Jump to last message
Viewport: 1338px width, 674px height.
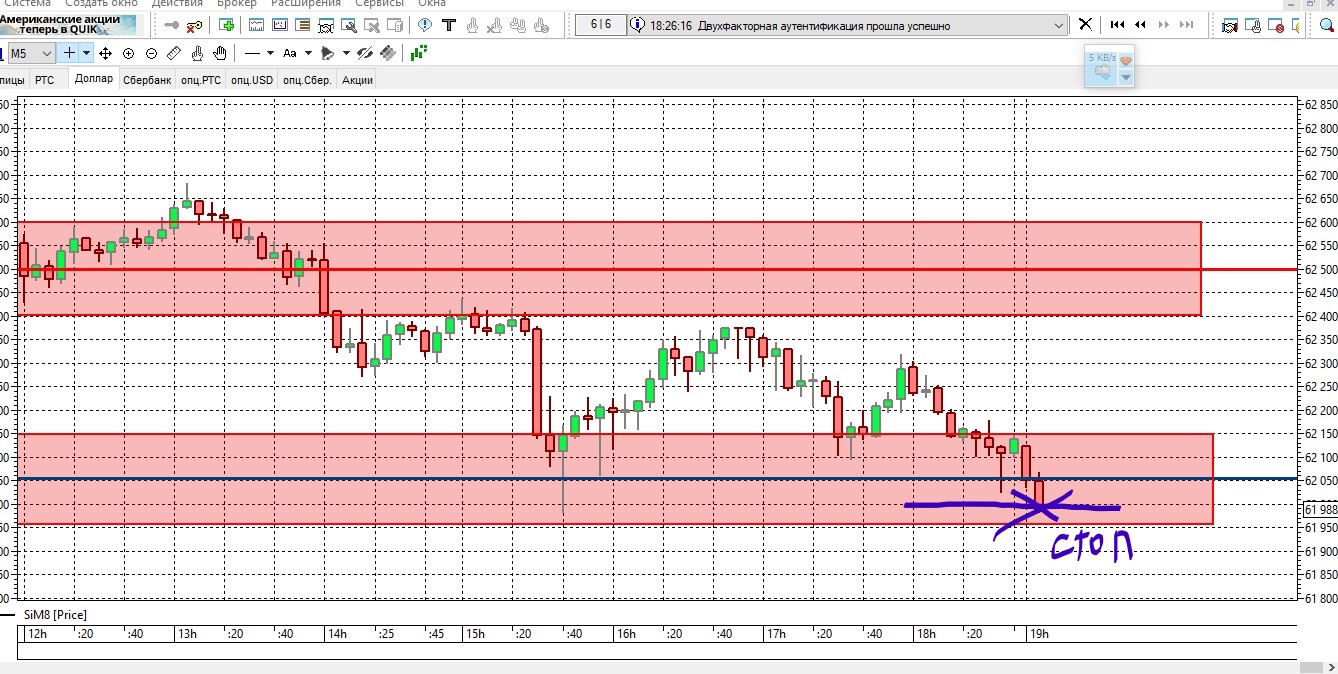click(x=1187, y=25)
